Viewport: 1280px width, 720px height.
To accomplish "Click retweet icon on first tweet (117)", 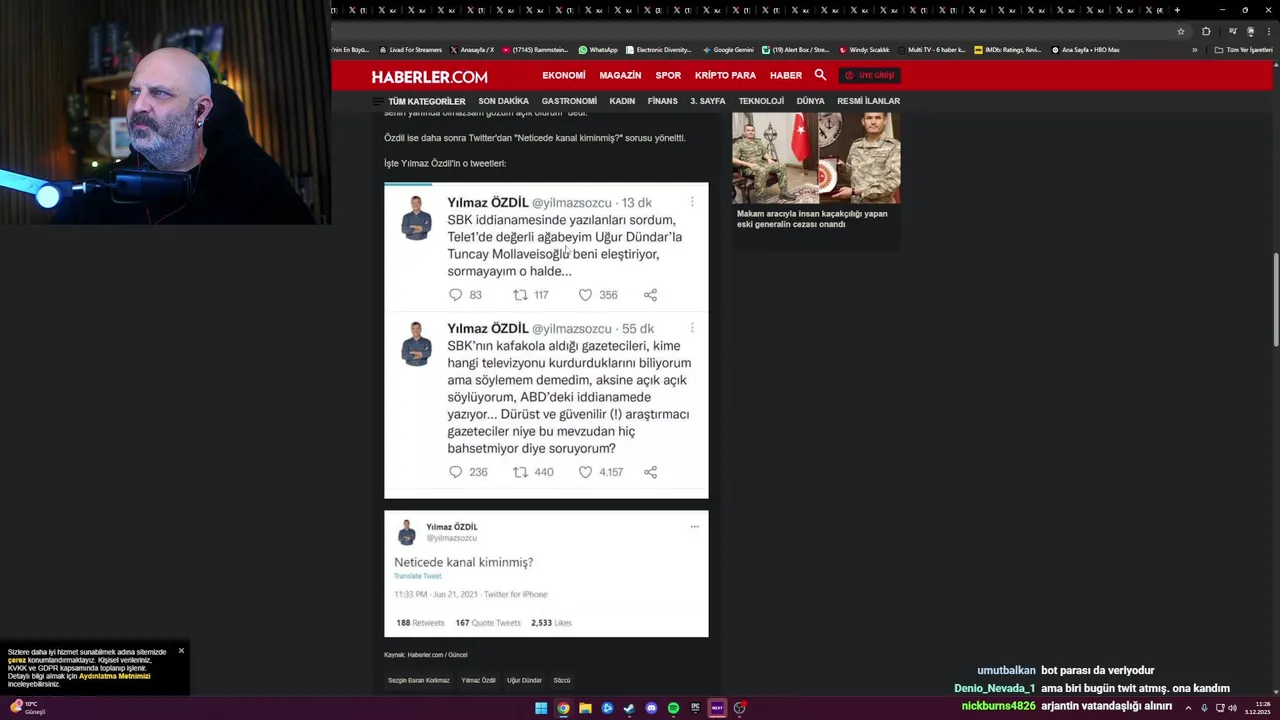I will [520, 295].
